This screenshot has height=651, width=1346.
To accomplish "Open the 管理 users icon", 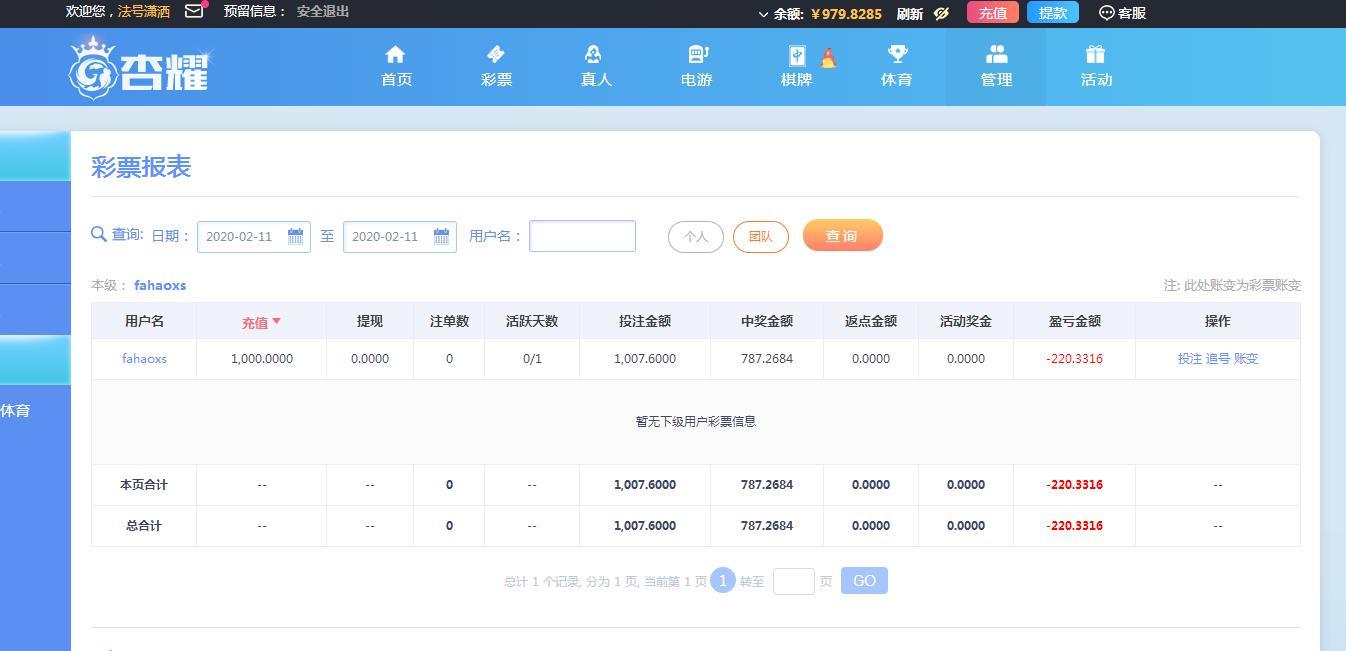I will click(996, 54).
